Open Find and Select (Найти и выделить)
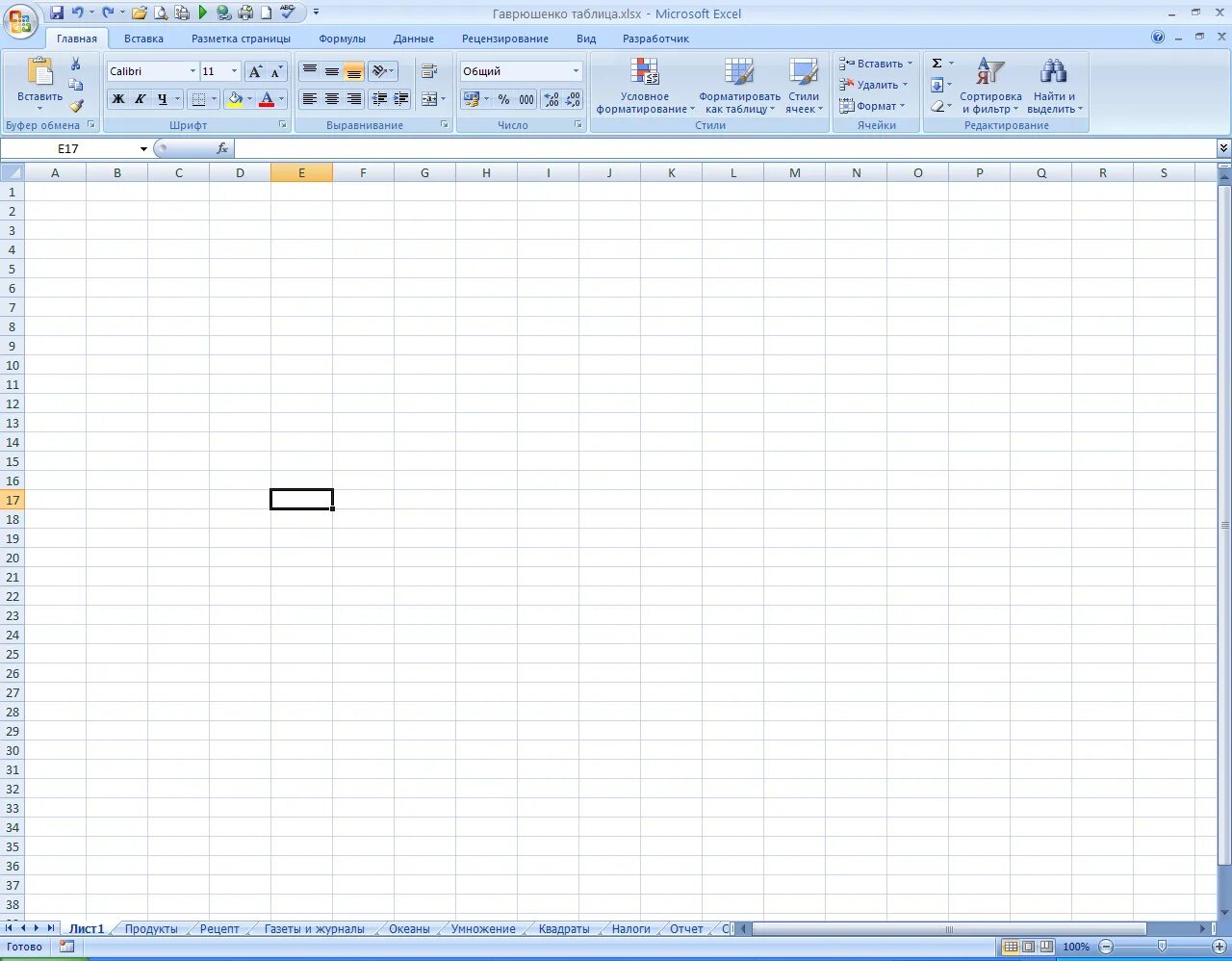The image size is (1232, 961). click(1054, 86)
